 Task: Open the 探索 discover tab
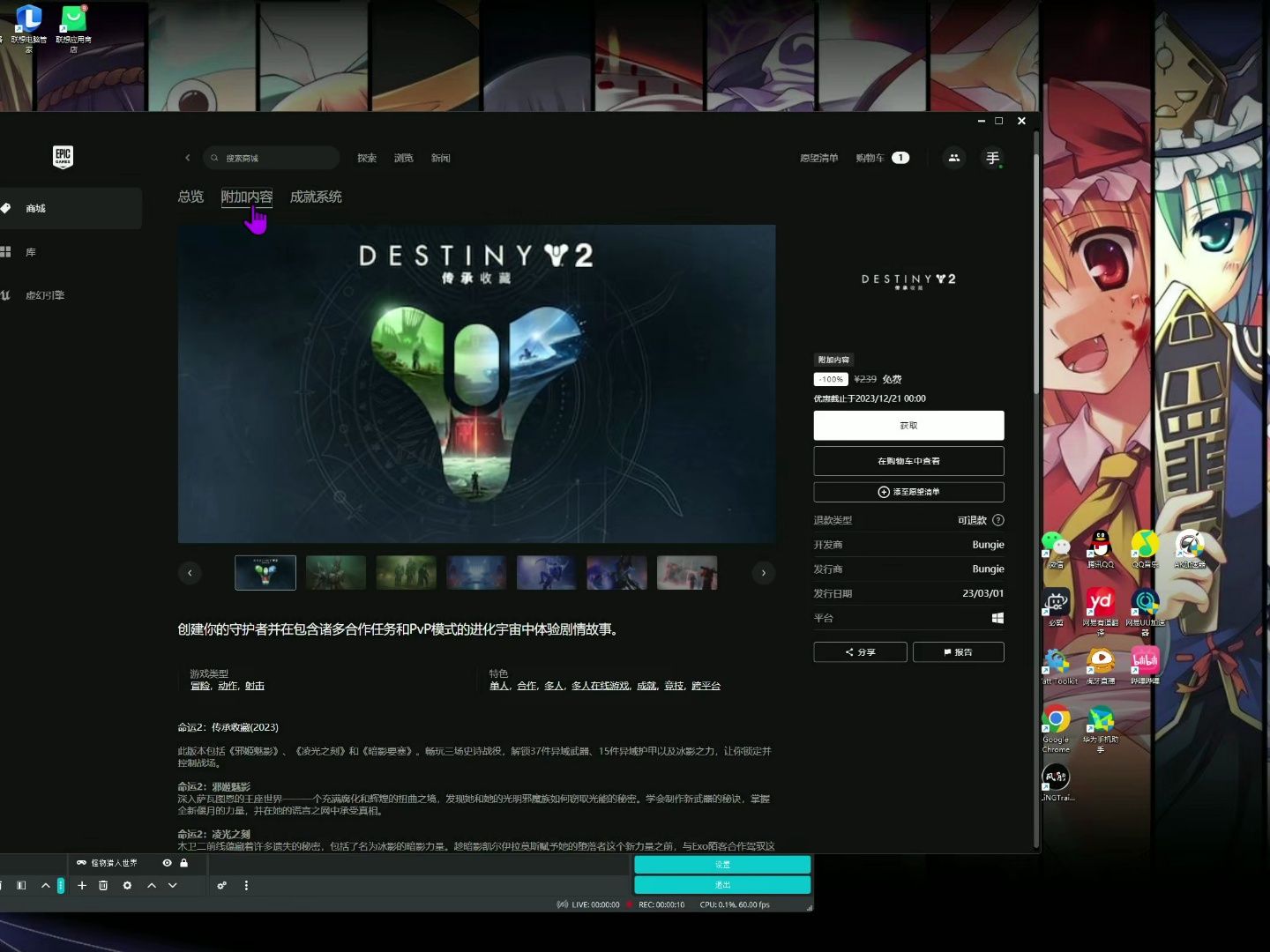coord(367,158)
